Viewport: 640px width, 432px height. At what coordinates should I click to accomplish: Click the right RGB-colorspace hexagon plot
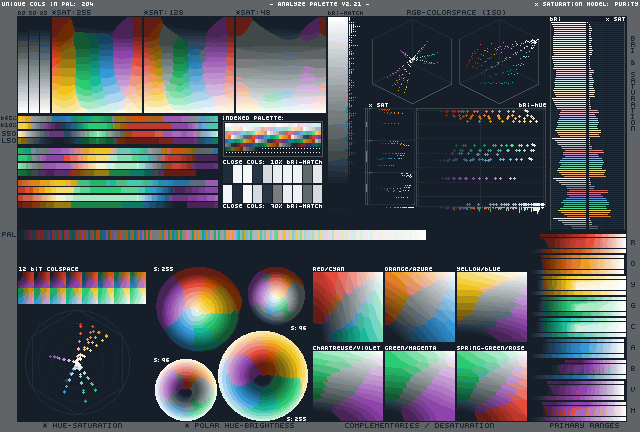pyautogui.click(x=498, y=62)
